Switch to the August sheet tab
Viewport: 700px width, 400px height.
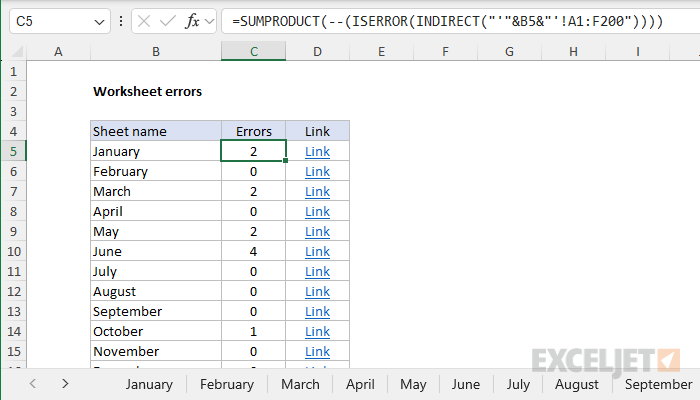click(577, 384)
